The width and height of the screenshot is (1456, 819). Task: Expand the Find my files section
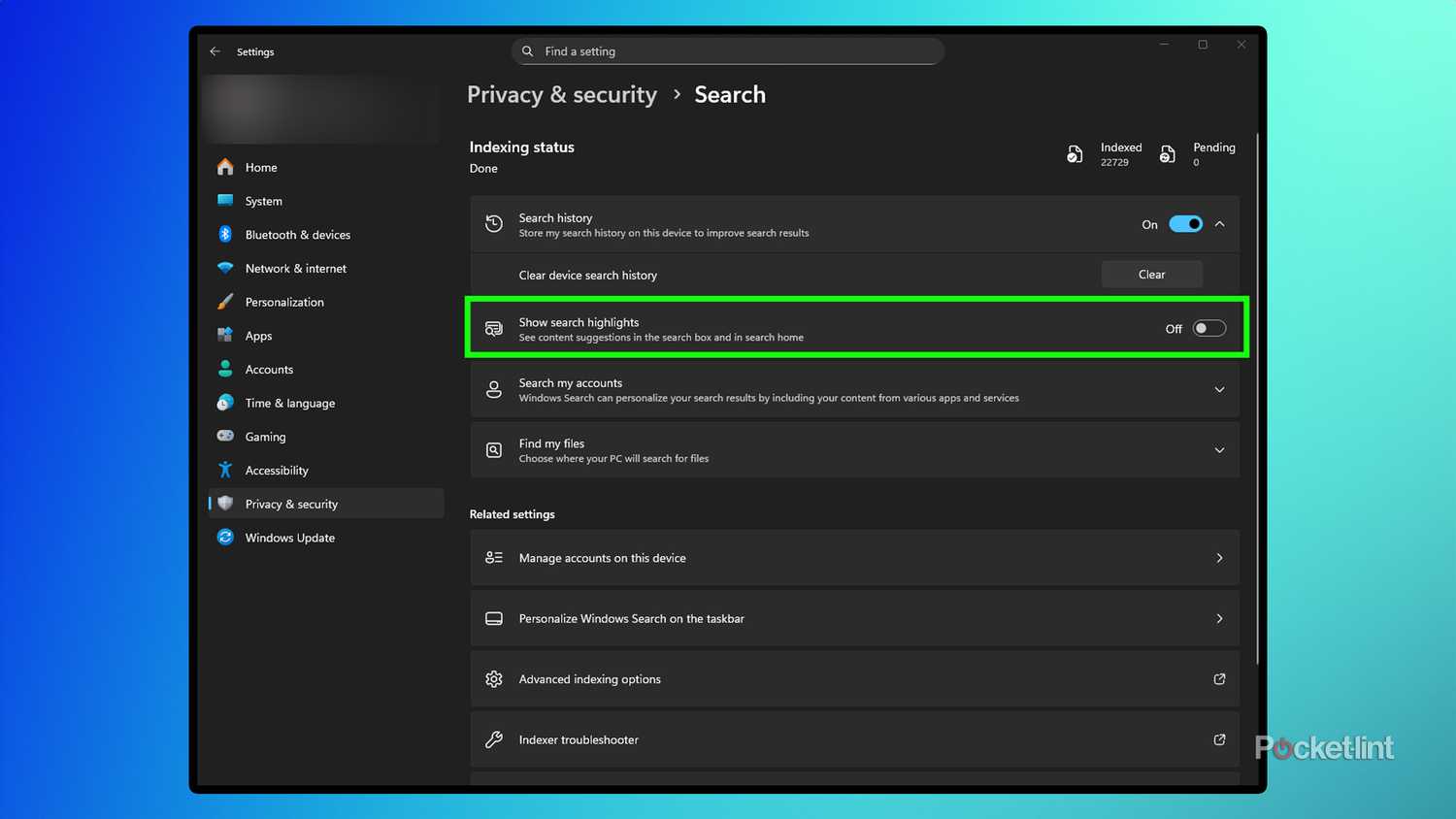(1220, 449)
